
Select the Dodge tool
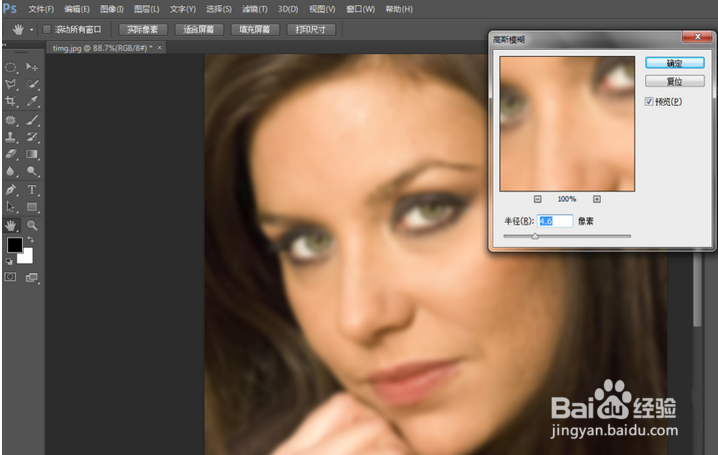coord(32,171)
